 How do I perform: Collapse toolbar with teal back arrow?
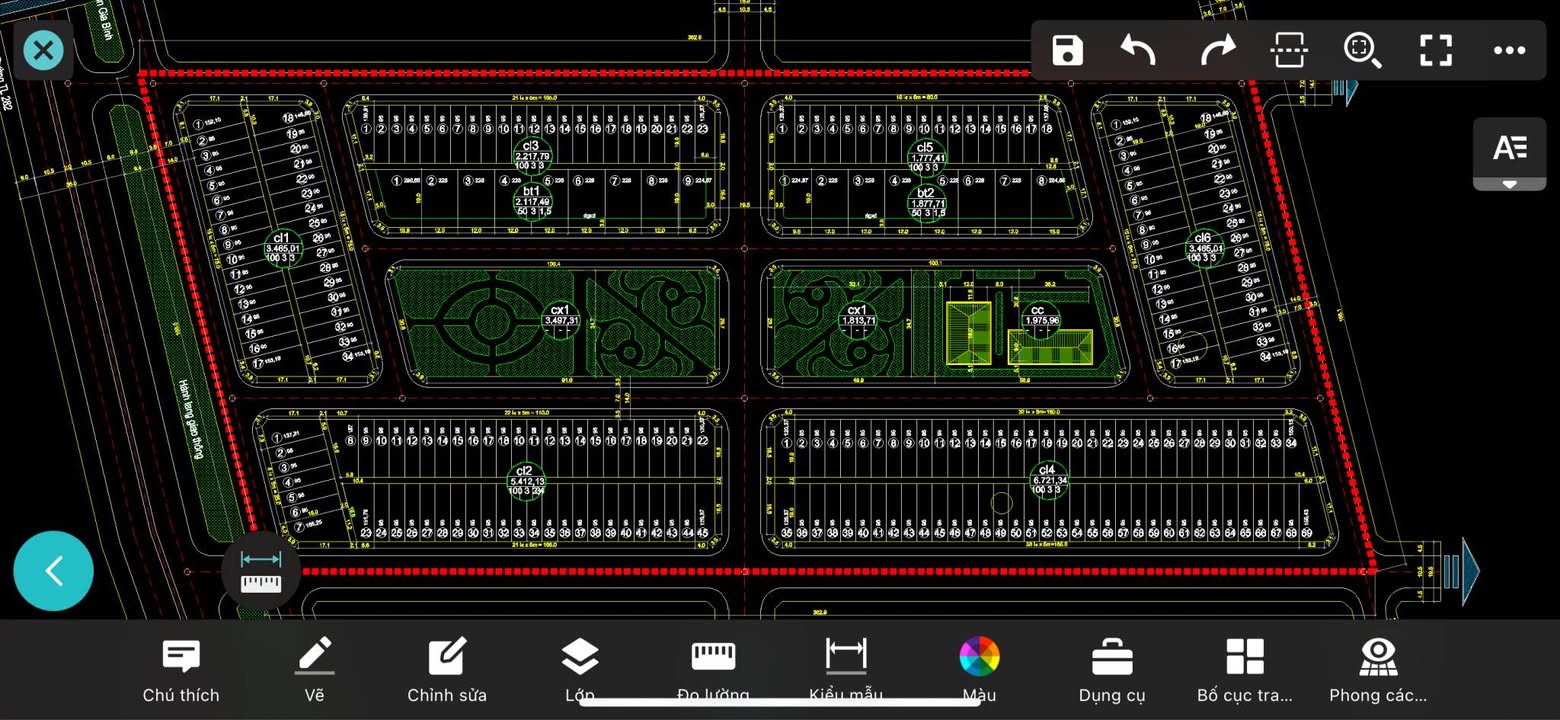pos(54,571)
